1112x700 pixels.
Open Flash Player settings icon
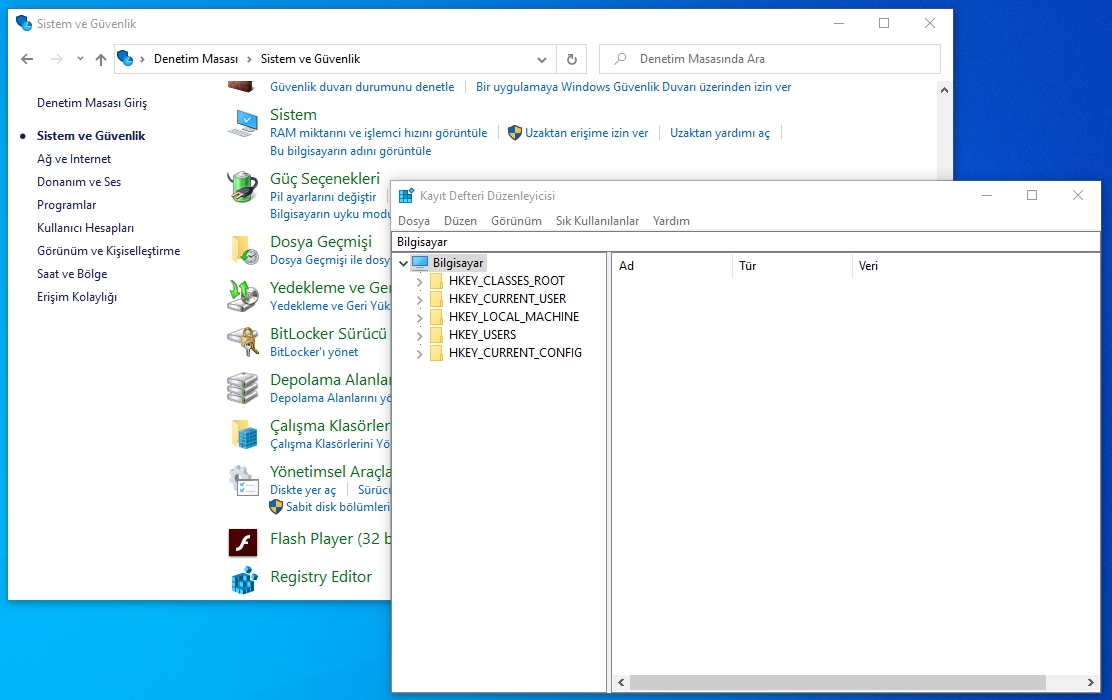(x=243, y=541)
